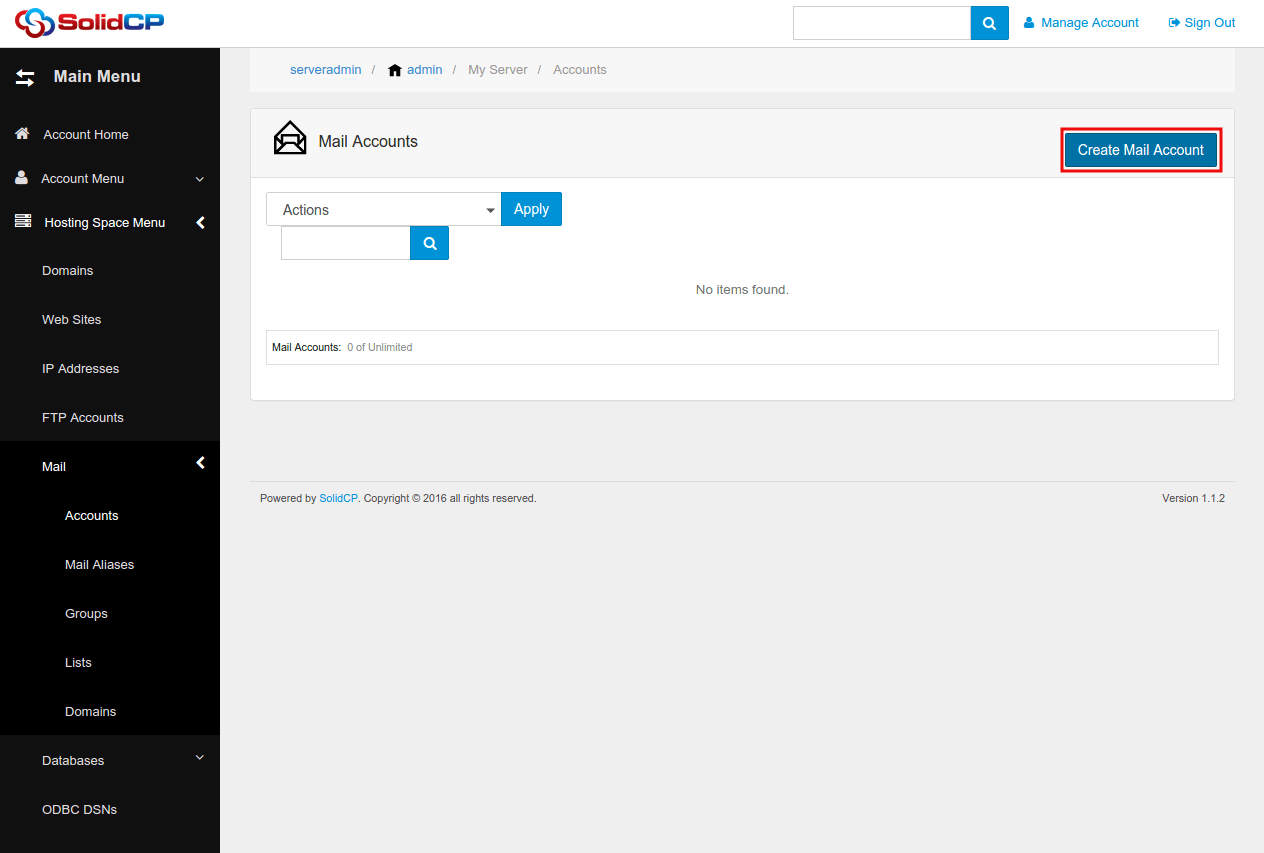The height and width of the screenshot is (853, 1264).
Task: Click the Sign Out link
Action: pyautogui.click(x=1210, y=22)
